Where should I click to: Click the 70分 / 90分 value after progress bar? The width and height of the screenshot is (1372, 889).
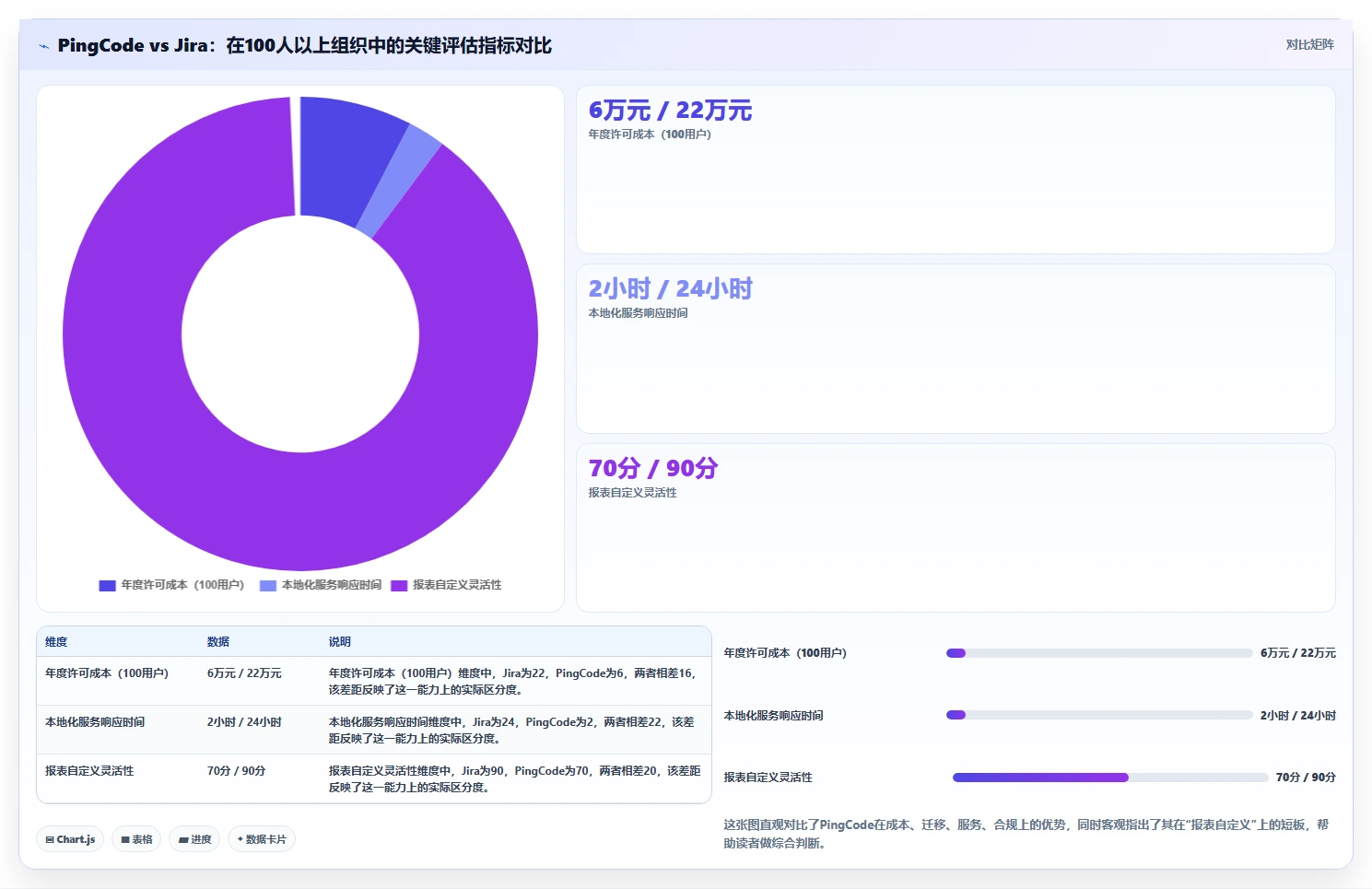(1306, 778)
